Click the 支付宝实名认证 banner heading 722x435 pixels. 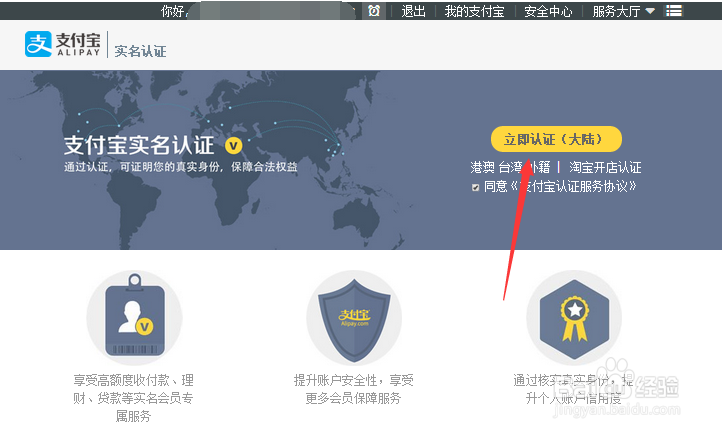coord(139,145)
